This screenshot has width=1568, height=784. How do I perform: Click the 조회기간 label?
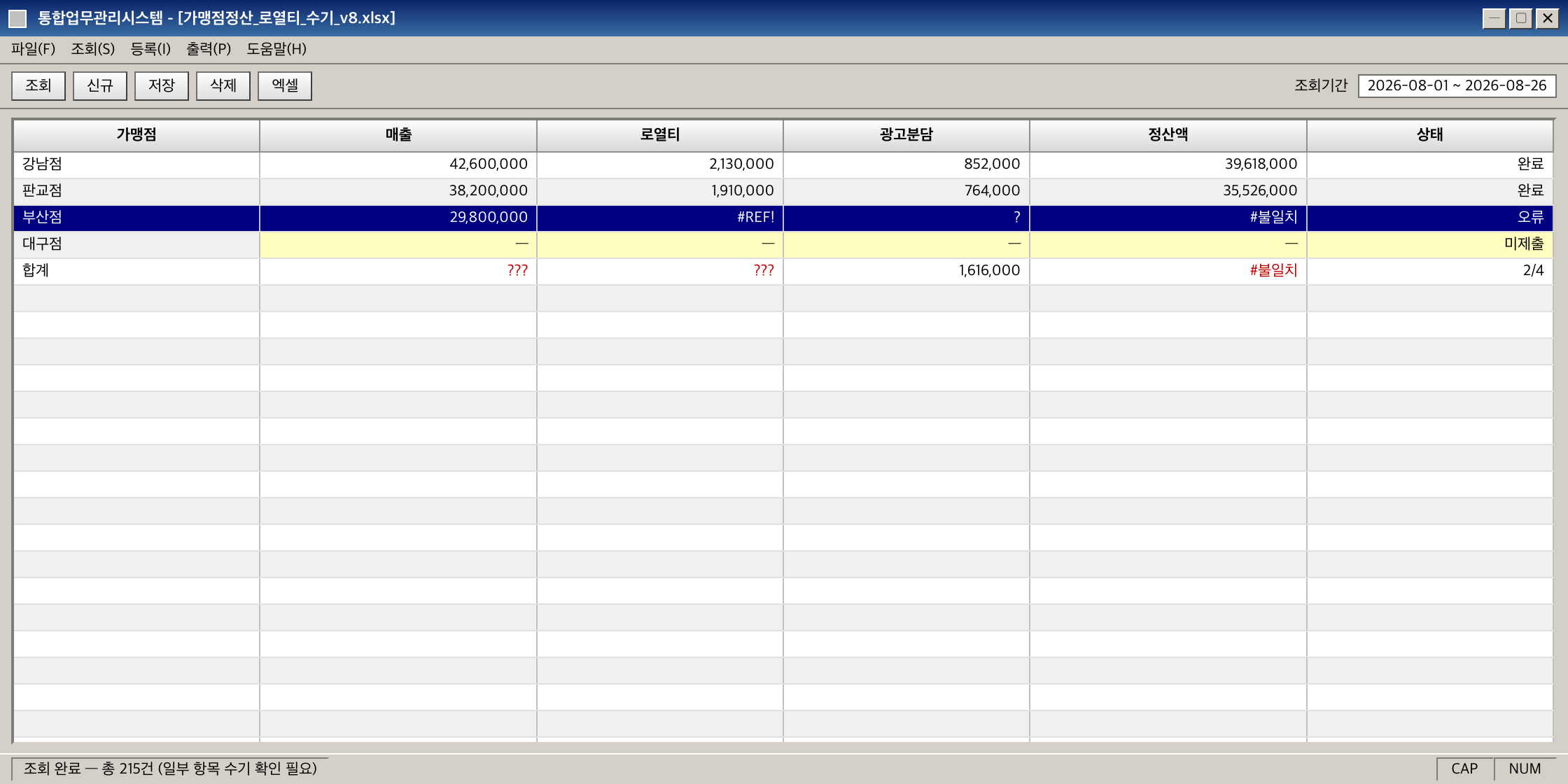click(1320, 86)
